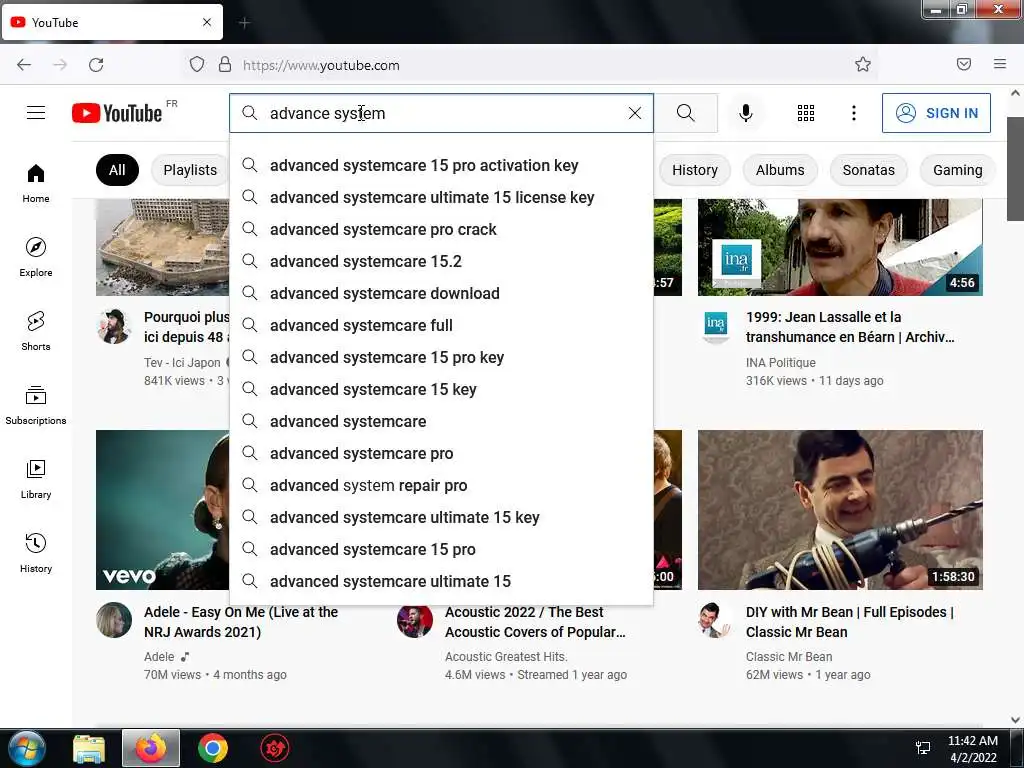Choose suggestion 'advanced systemcare 15 pro'
The image size is (1024, 768).
pyautogui.click(x=441, y=549)
